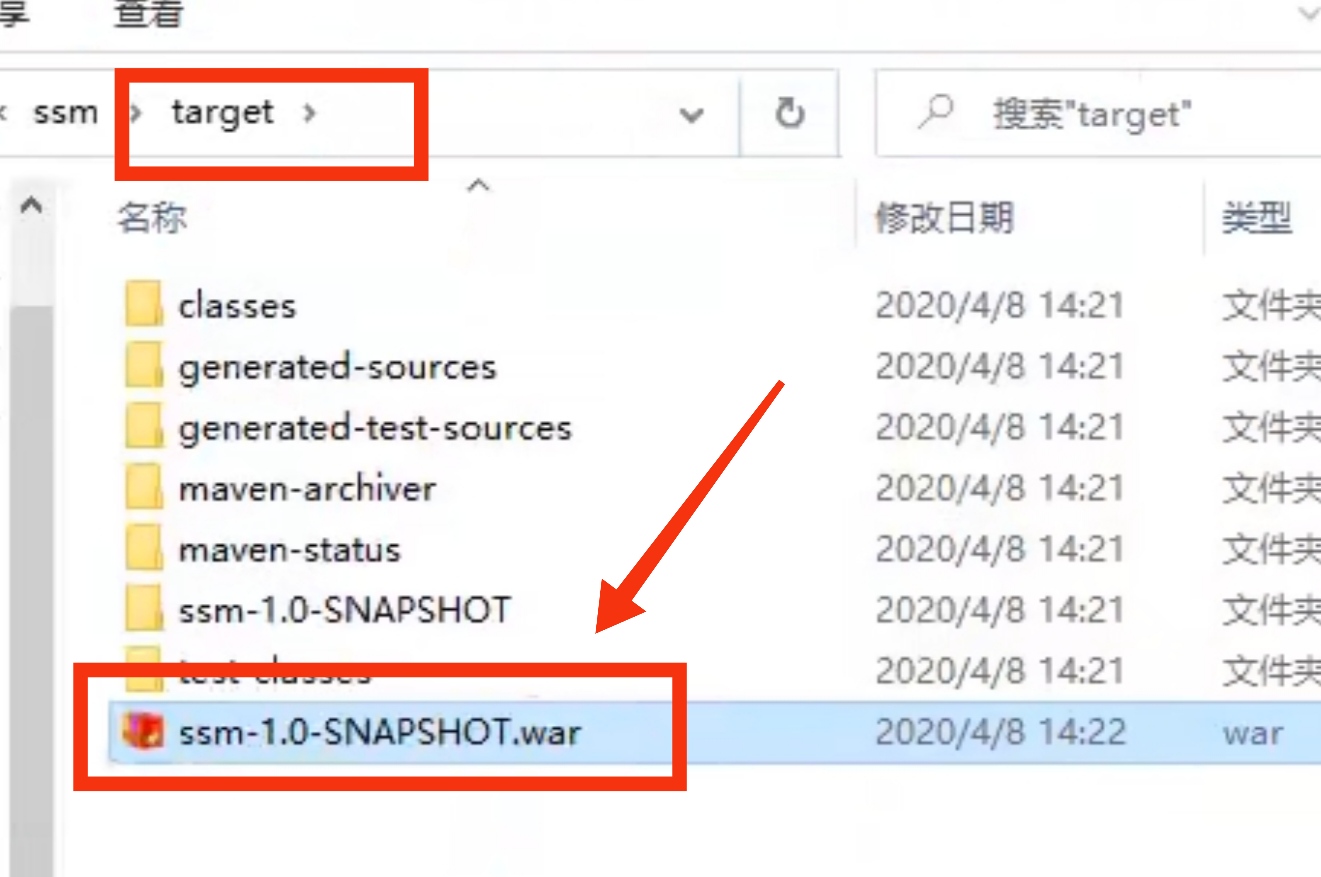
Task: Click the target breadcrumb segment
Action: pos(222,112)
